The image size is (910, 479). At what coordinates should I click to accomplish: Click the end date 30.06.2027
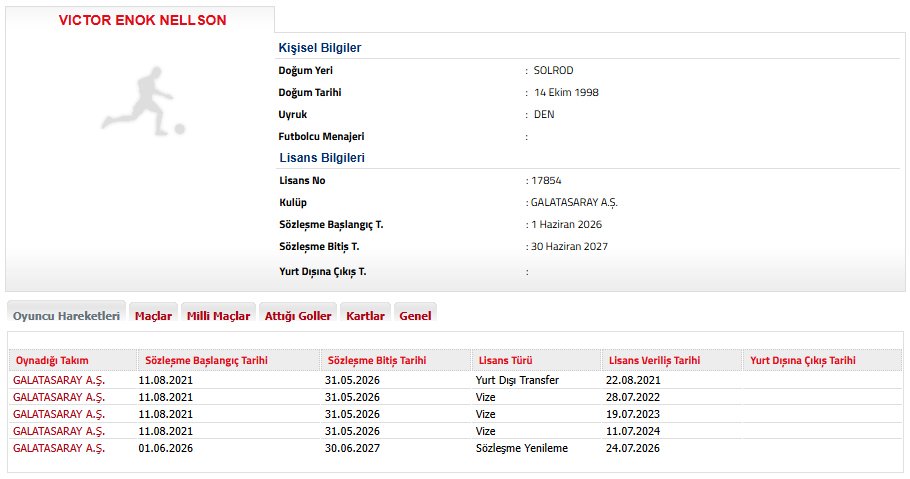point(352,448)
